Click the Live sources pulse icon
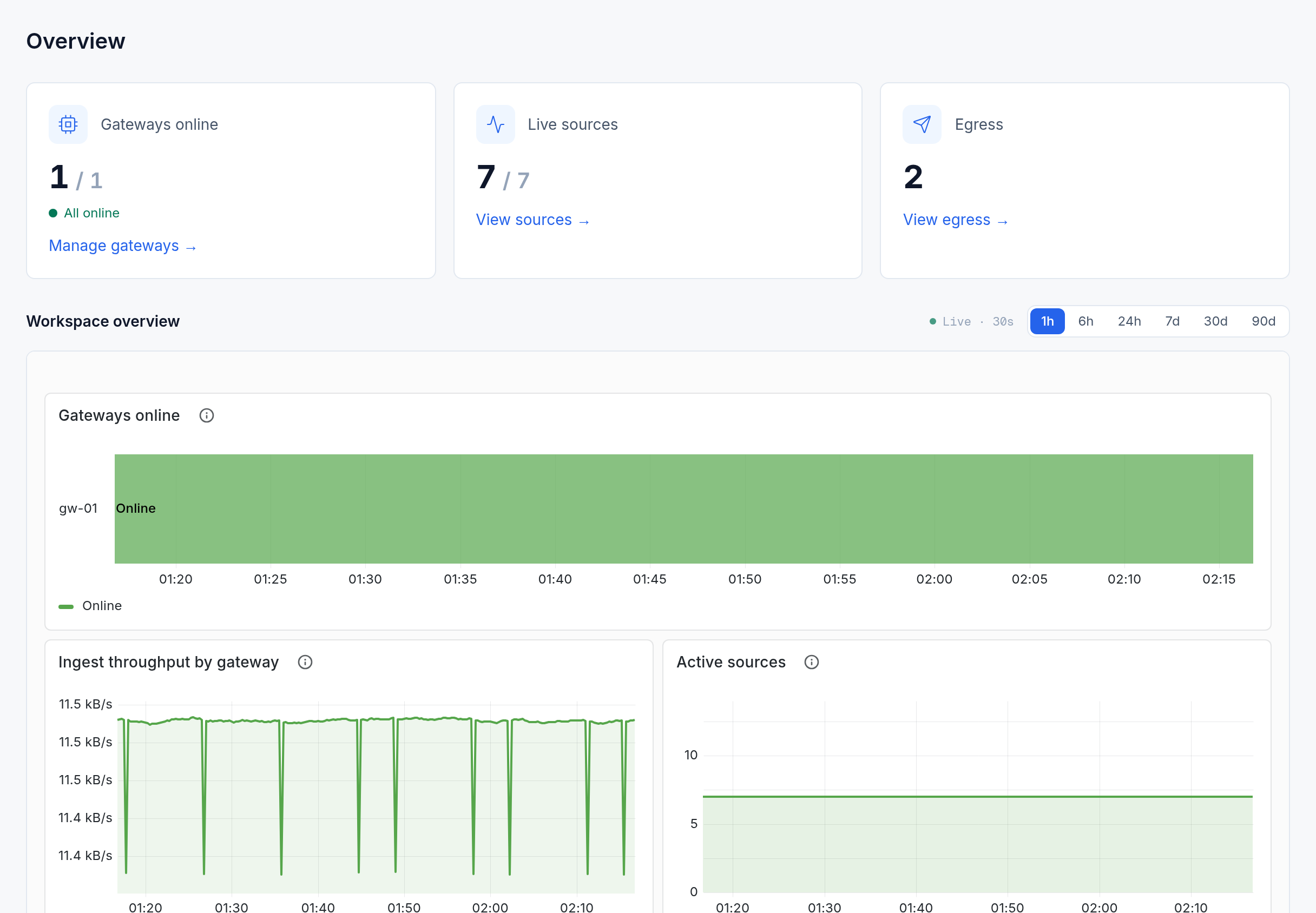 click(496, 124)
